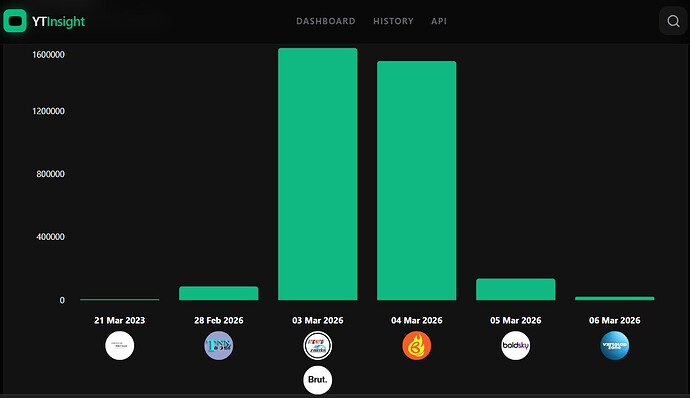Select the Brut. channel avatar
This screenshot has width=690, height=398.
(318, 380)
